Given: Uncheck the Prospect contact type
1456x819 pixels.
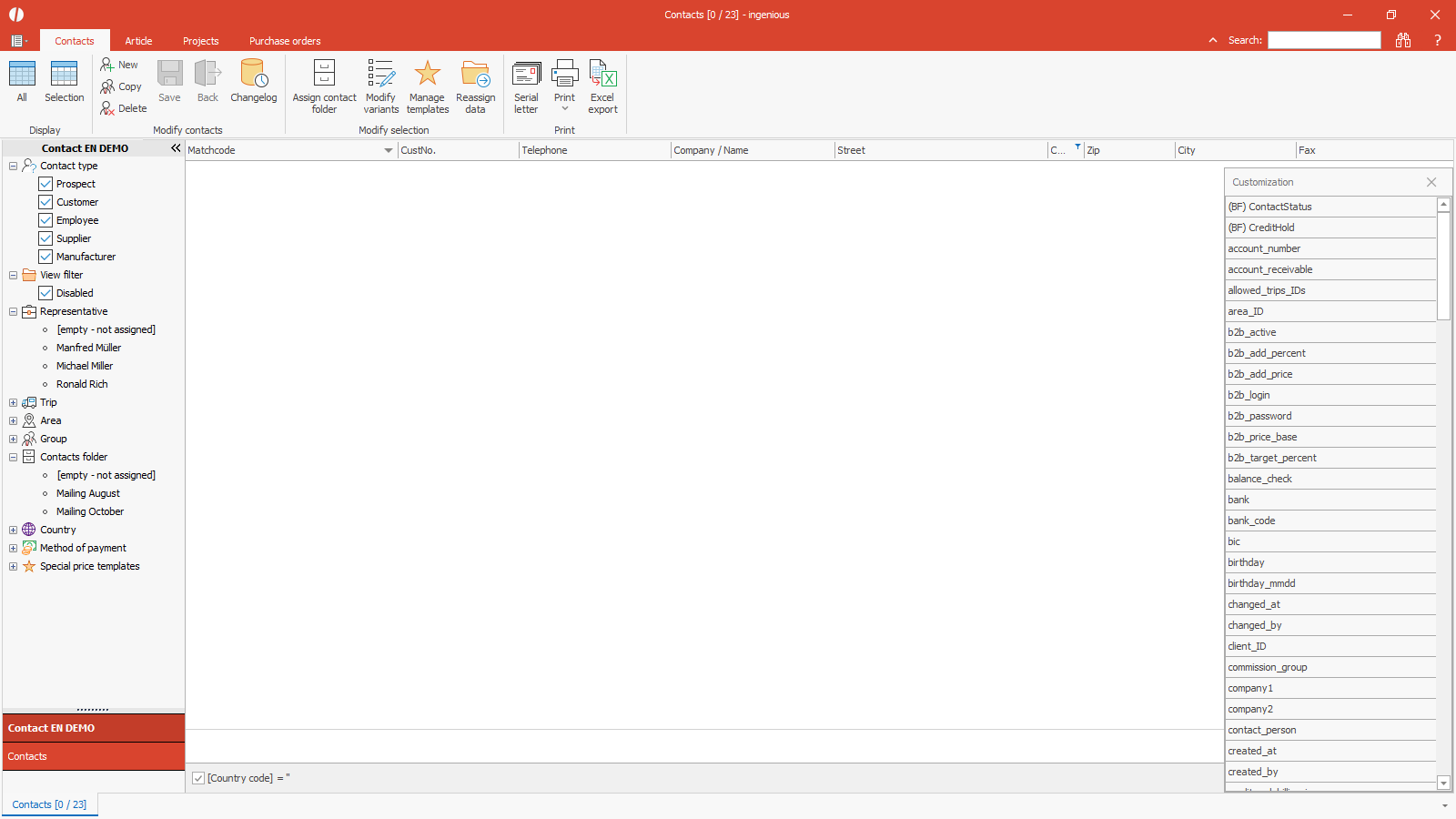Looking at the screenshot, I should pos(45,184).
